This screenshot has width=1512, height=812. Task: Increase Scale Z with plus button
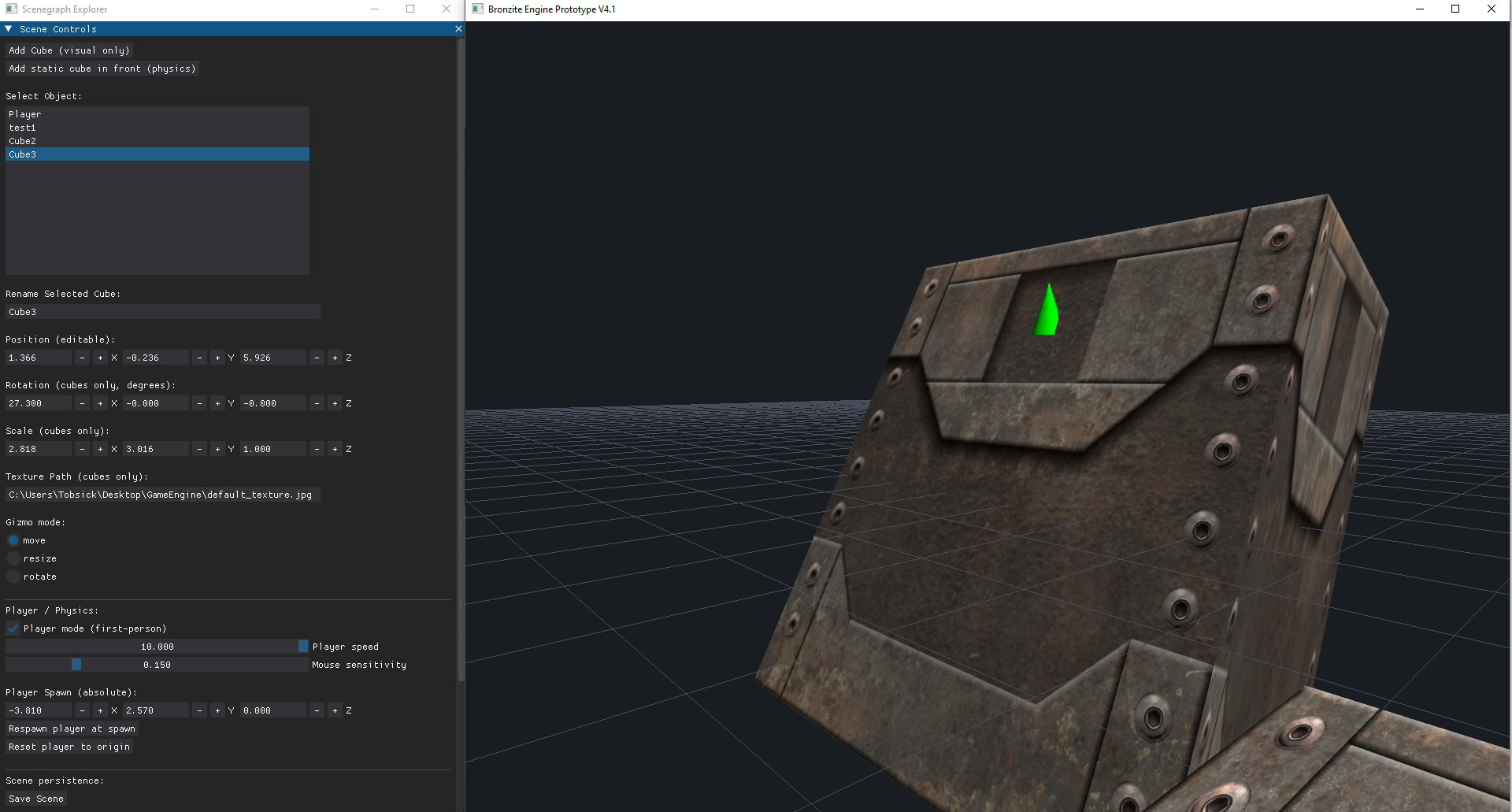[x=335, y=449]
